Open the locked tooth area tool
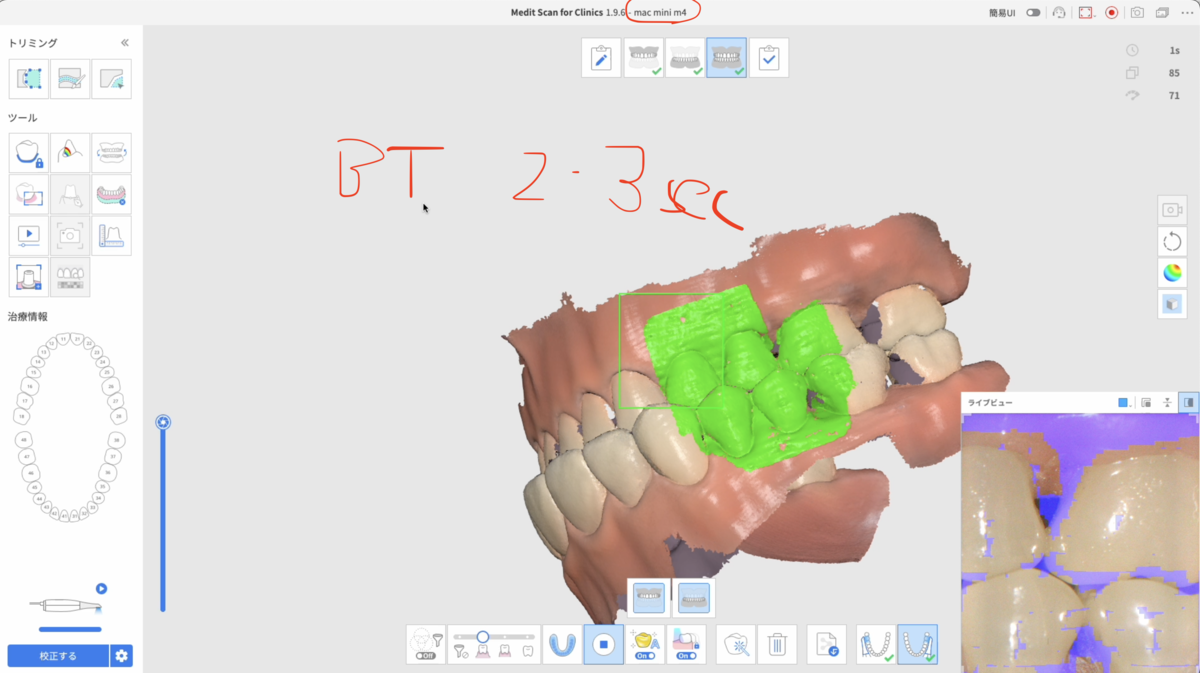 click(29, 153)
